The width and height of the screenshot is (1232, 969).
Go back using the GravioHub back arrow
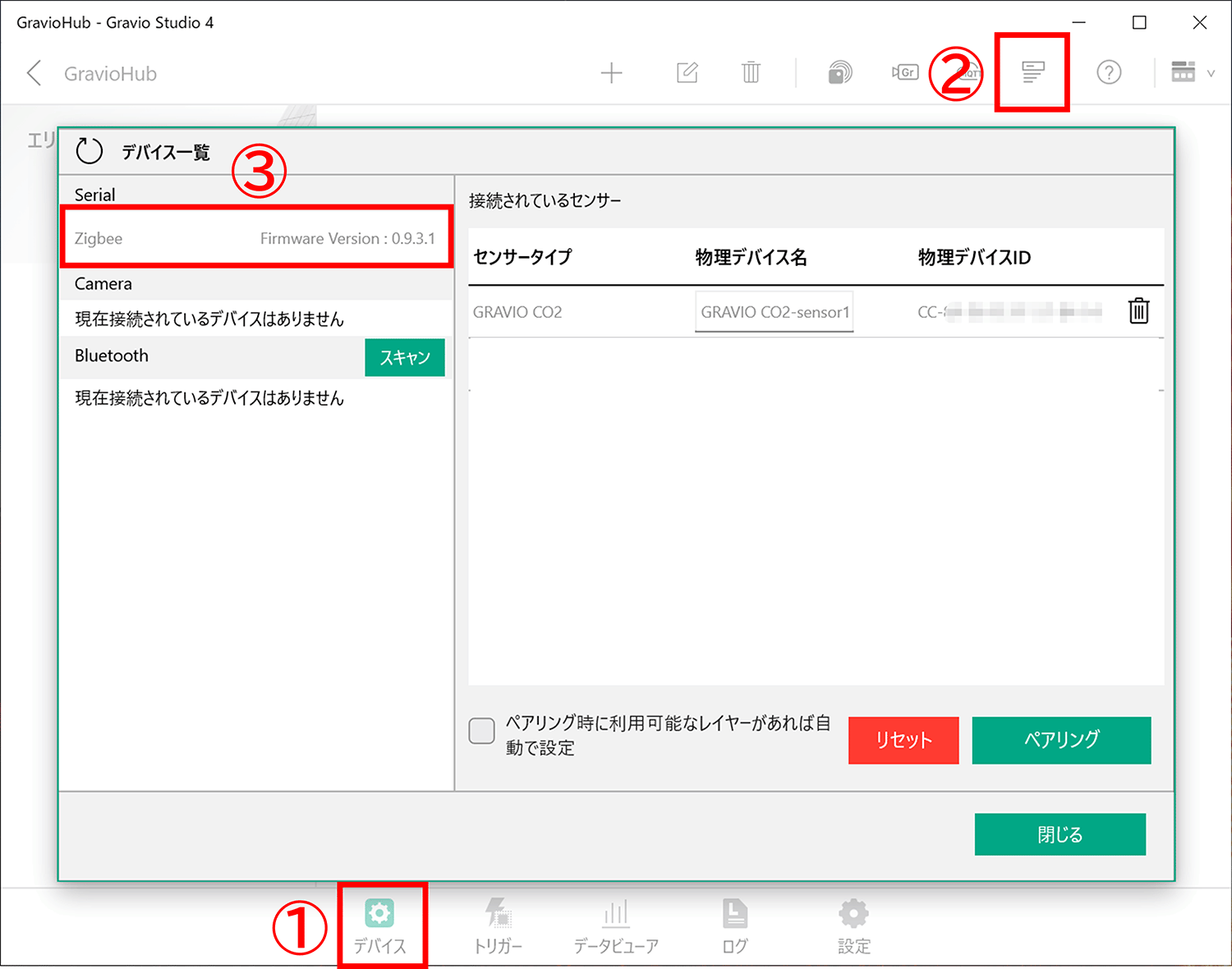click(x=34, y=73)
